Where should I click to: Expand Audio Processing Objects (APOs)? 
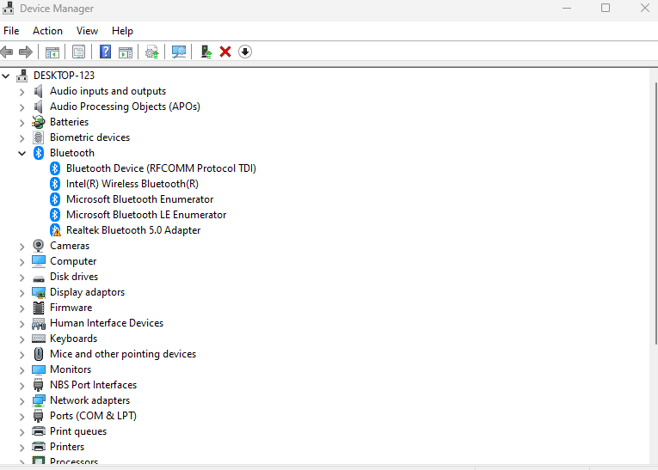[22, 107]
